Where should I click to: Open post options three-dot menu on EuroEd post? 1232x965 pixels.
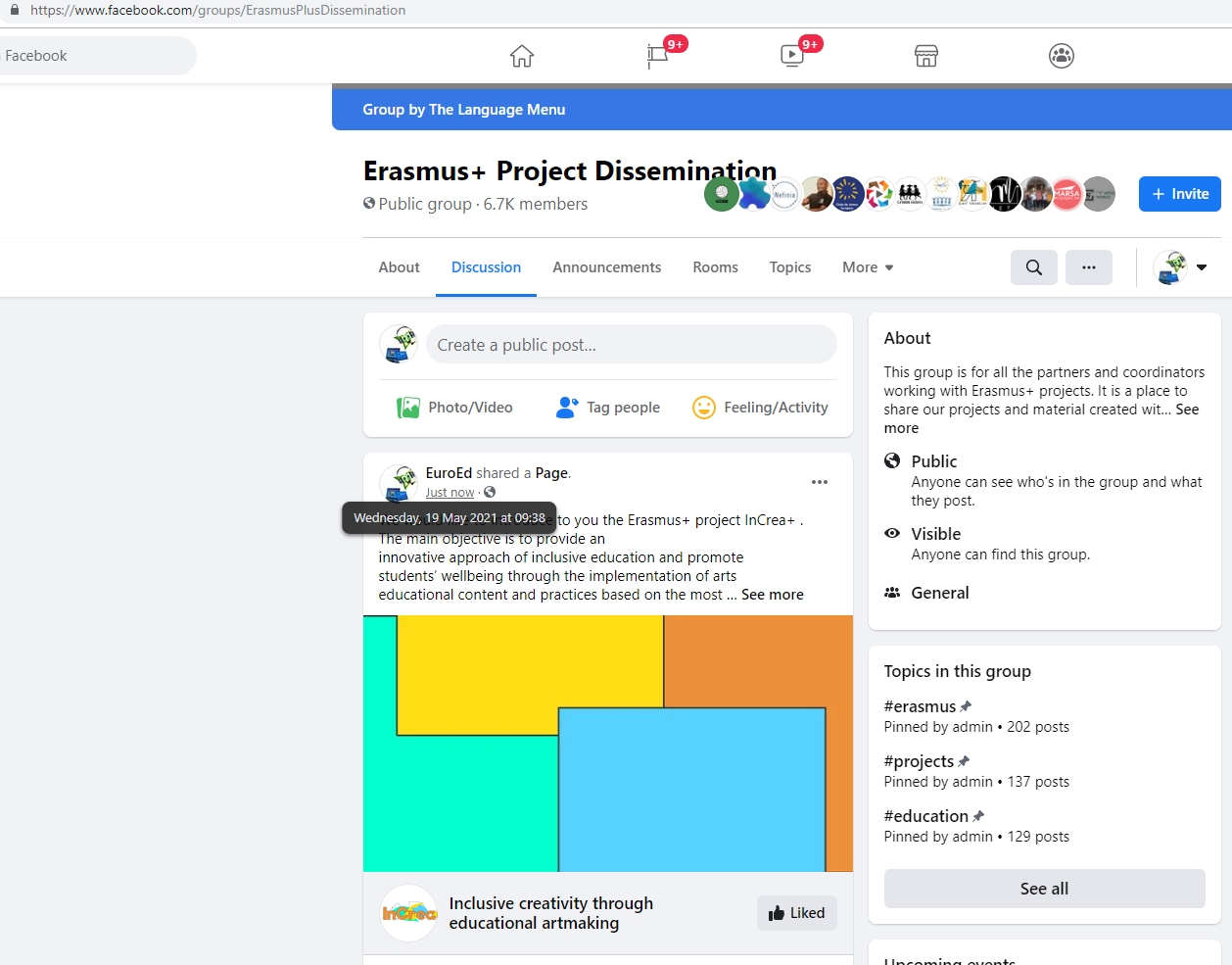[x=820, y=482]
